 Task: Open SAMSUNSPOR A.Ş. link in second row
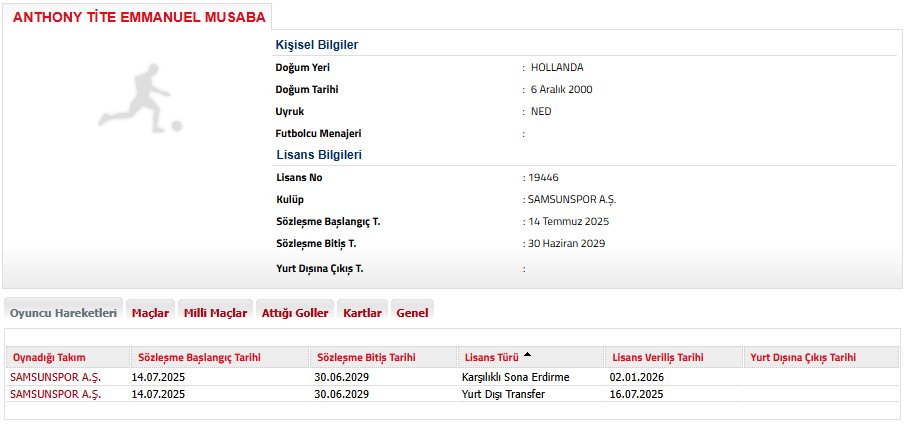[55, 394]
